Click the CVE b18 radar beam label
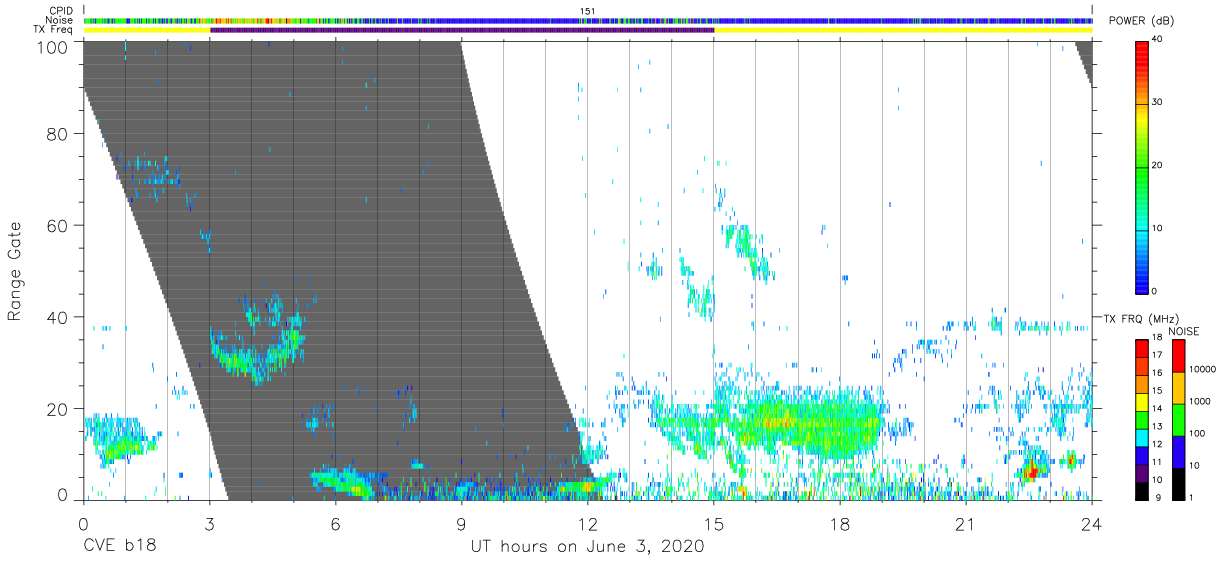1228x567 pixels. pyautogui.click(x=119, y=547)
